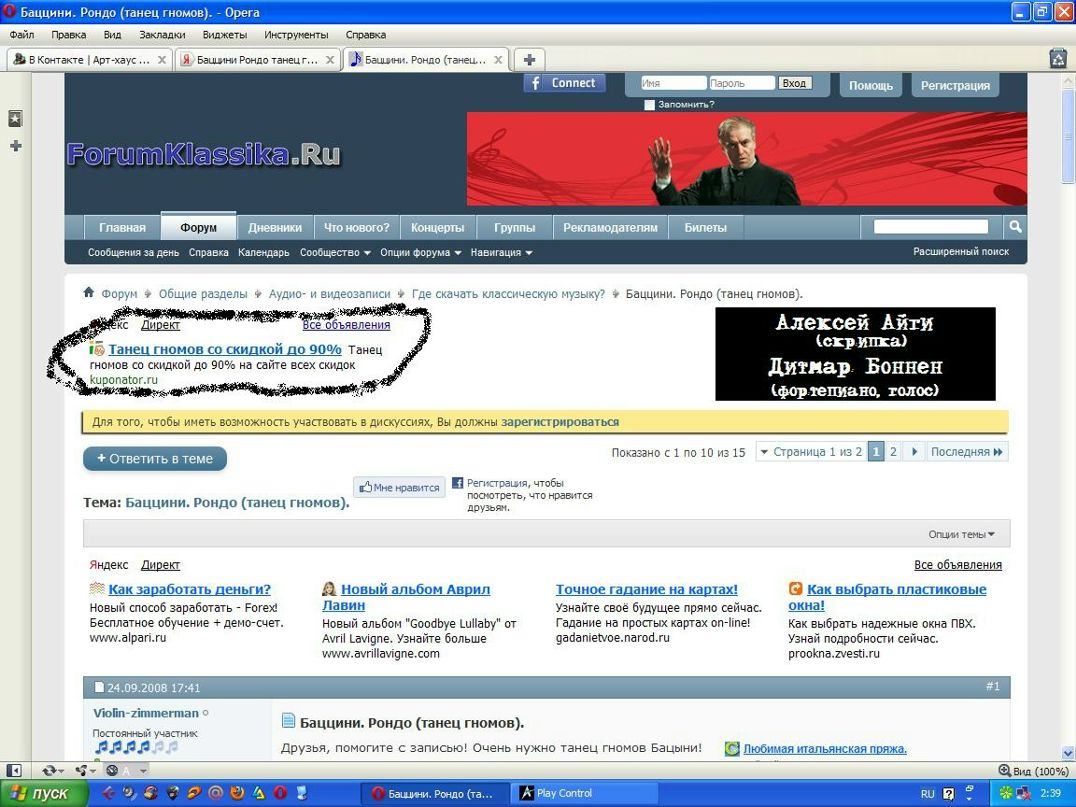The height and width of the screenshot is (807, 1076).
Task: Select the 'Концерты' navigation tab
Action: pos(438,227)
